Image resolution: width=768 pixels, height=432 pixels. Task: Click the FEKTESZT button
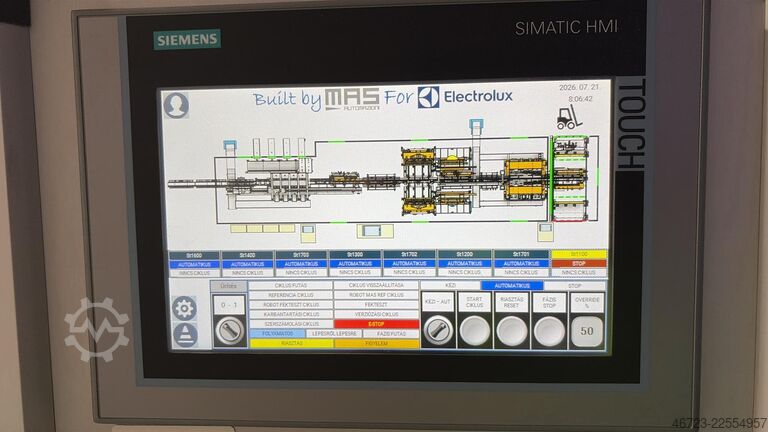pos(376,305)
